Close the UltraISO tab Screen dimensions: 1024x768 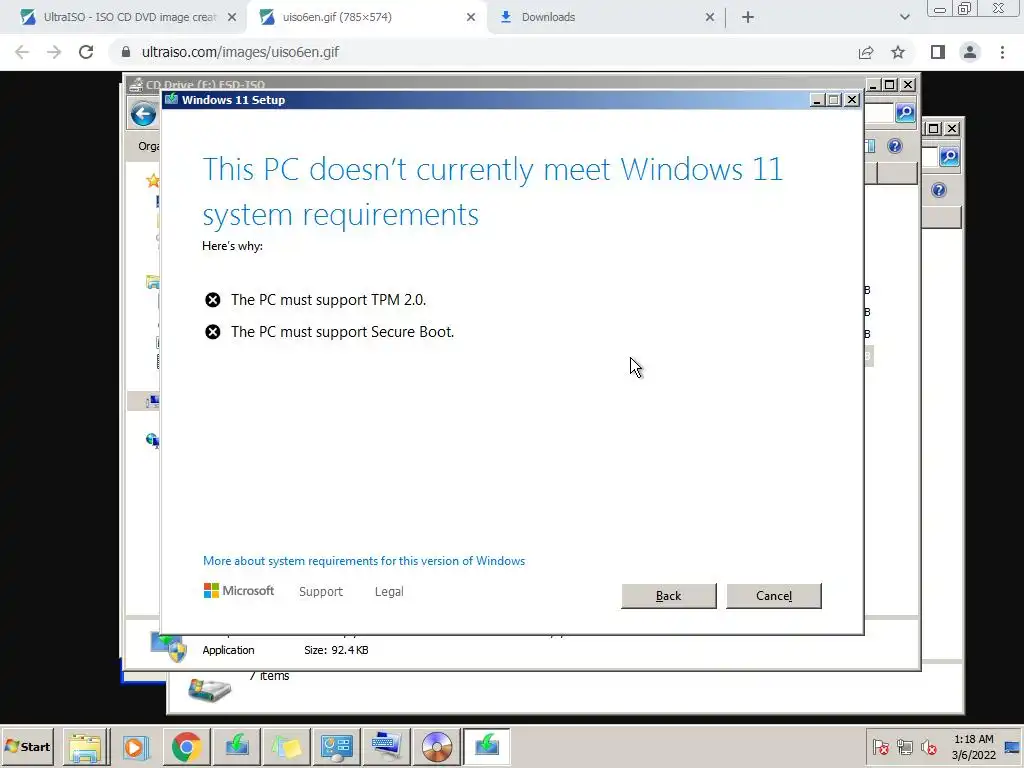[x=232, y=17]
